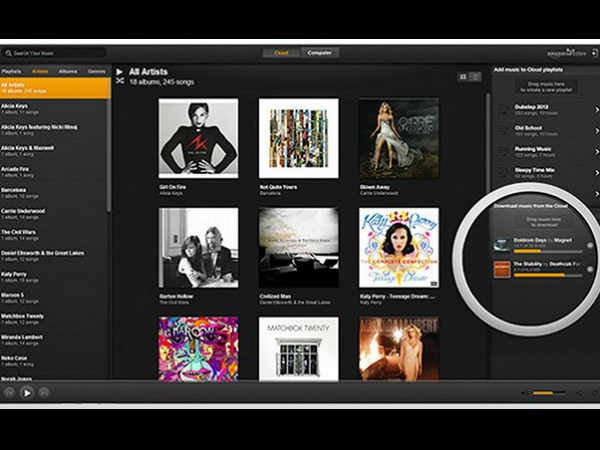Open the Amazon MP3 store icon
Screen dimensions: 600x450
coord(566,53)
